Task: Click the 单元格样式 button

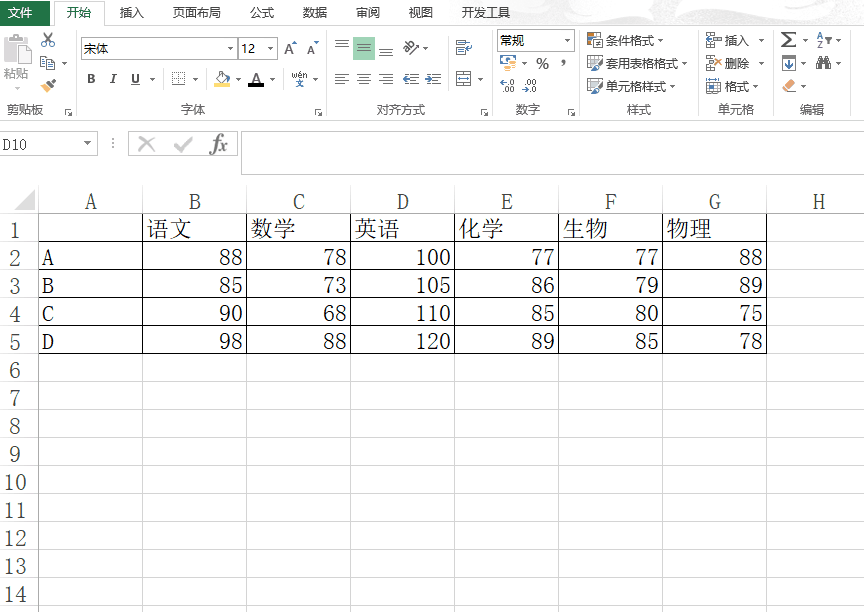Action: click(631, 86)
